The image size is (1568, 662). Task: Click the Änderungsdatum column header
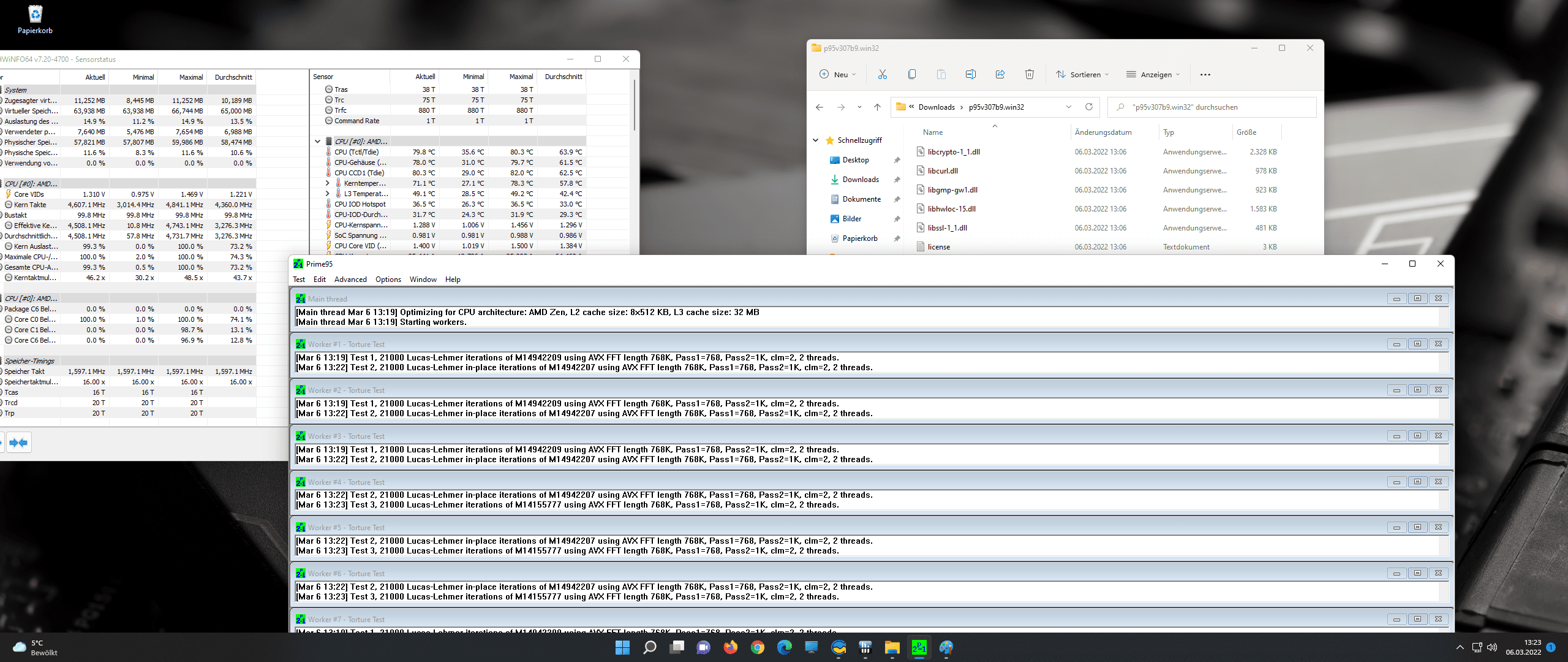point(1102,132)
